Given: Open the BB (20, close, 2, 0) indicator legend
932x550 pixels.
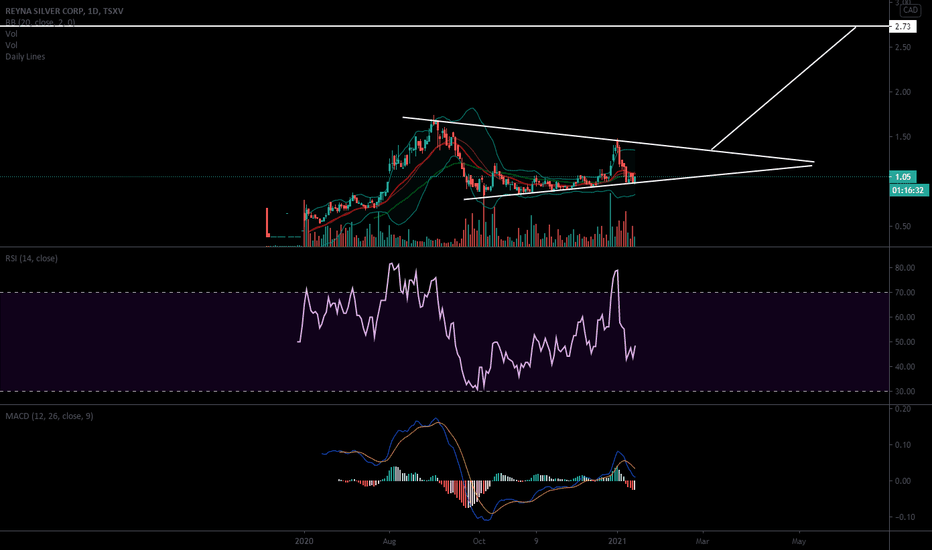Looking at the screenshot, I should [x=40, y=22].
